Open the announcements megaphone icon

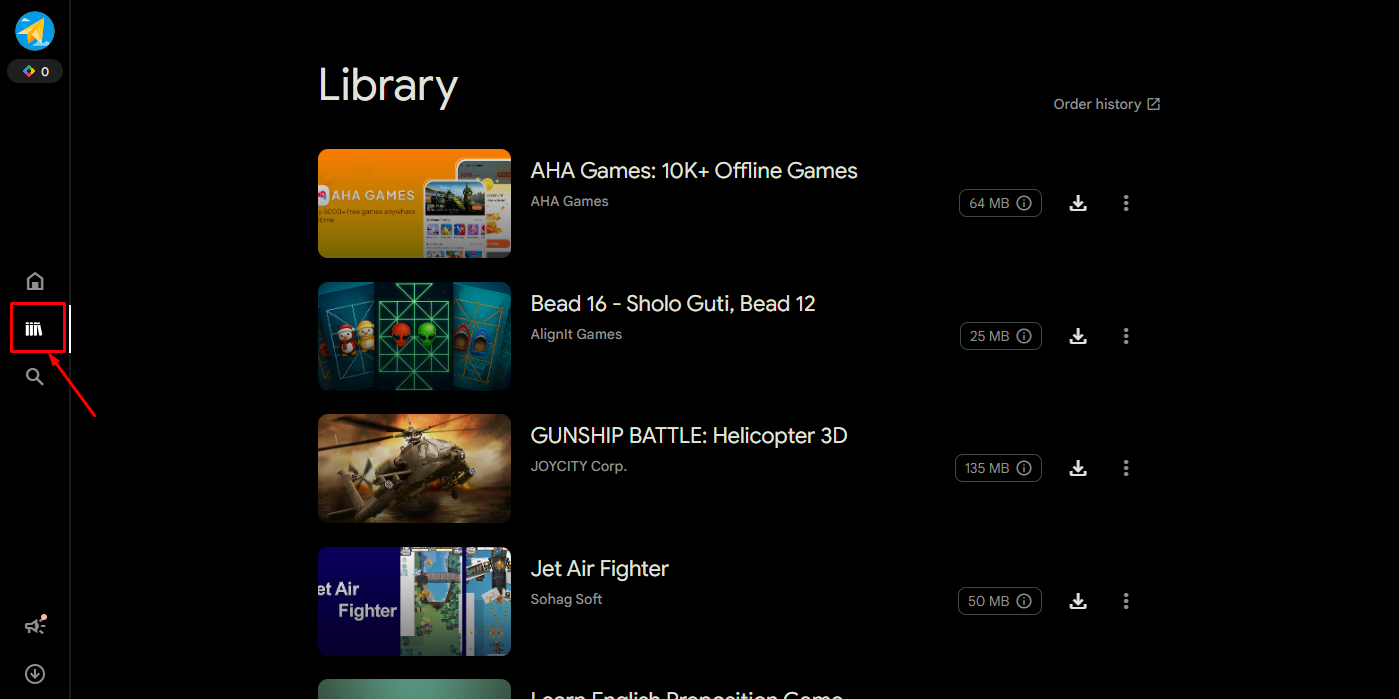tap(35, 626)
